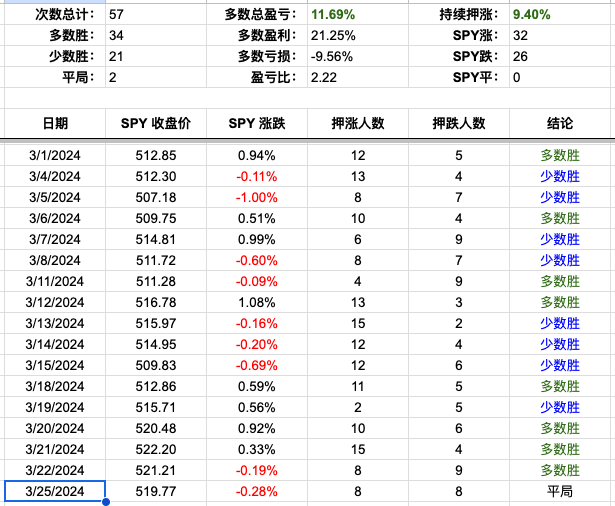The width and height of the screenshot is (615, 506).
Task: Select the 0.99% change cell
Action: point(257,239)
